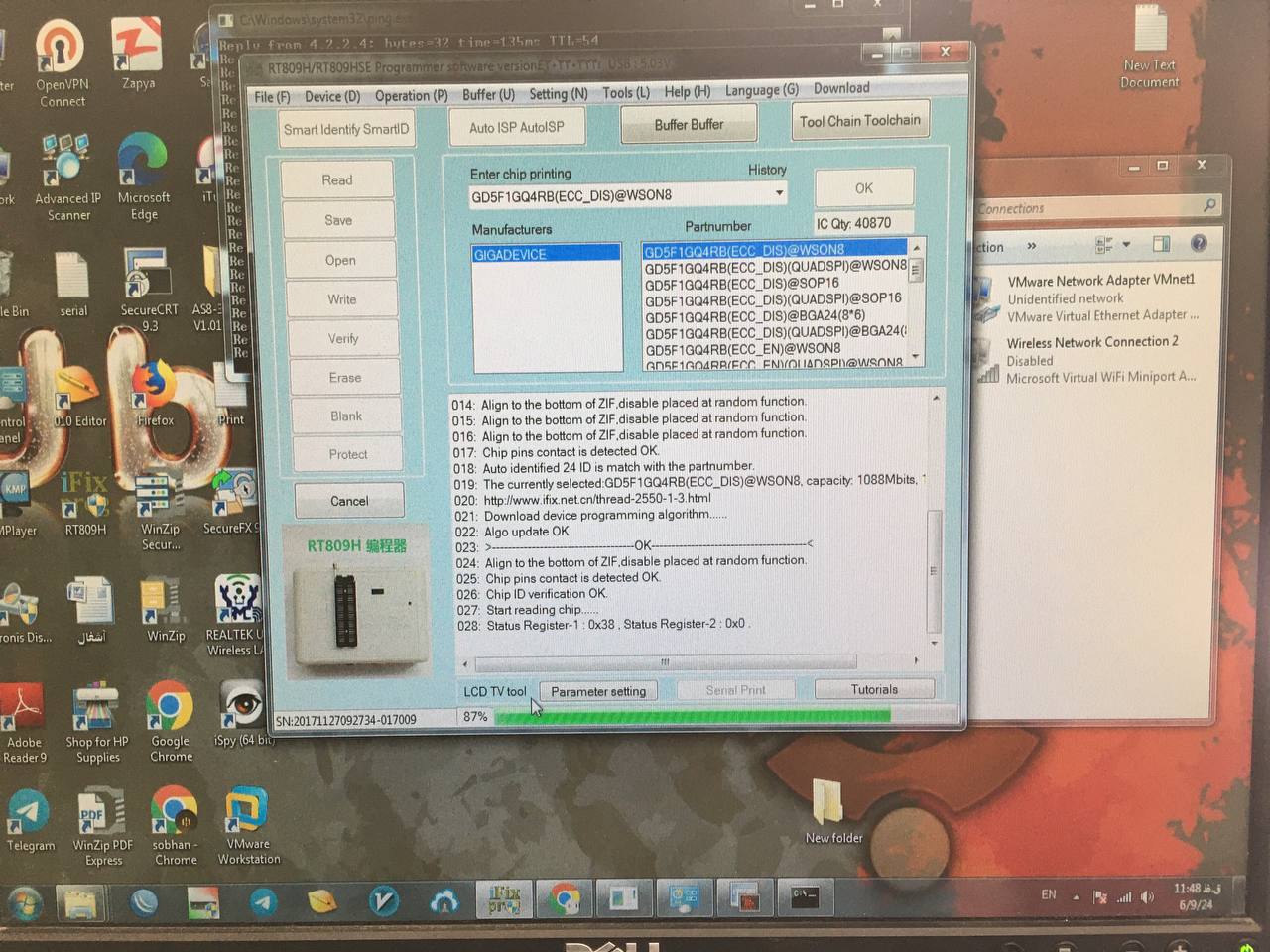Select the 'sobhan - Chrome' desktop shortcut
This screenshot has height=952, width=1270.
pos(175,826)
